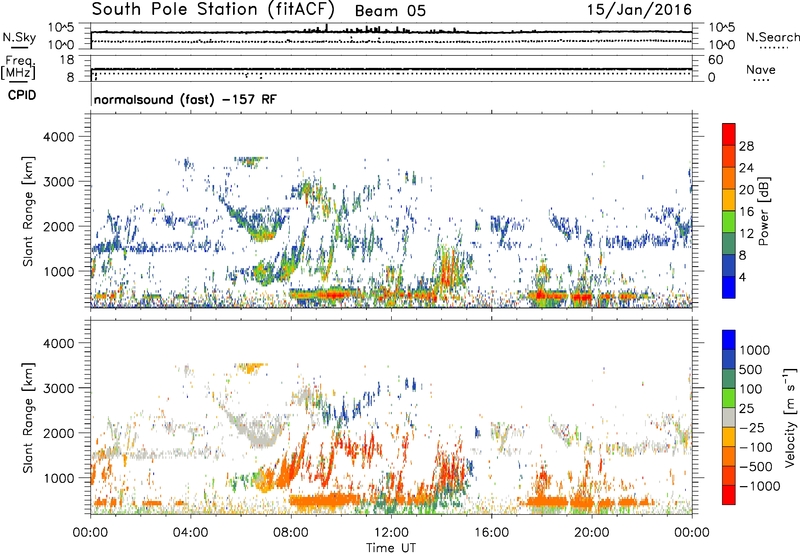800x554 pixels.
Task: Click the South Pole Station (fitACF) title
Action: 213,10
